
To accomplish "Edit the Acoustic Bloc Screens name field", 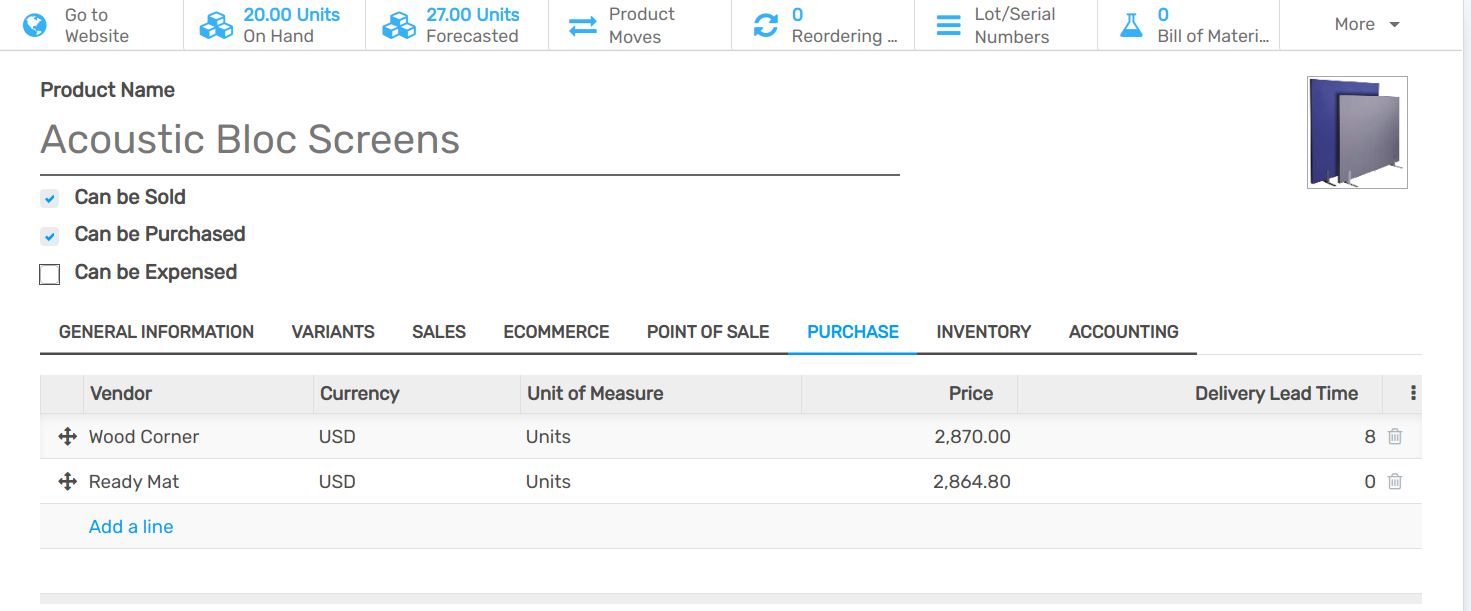I will tap(469, 140).
